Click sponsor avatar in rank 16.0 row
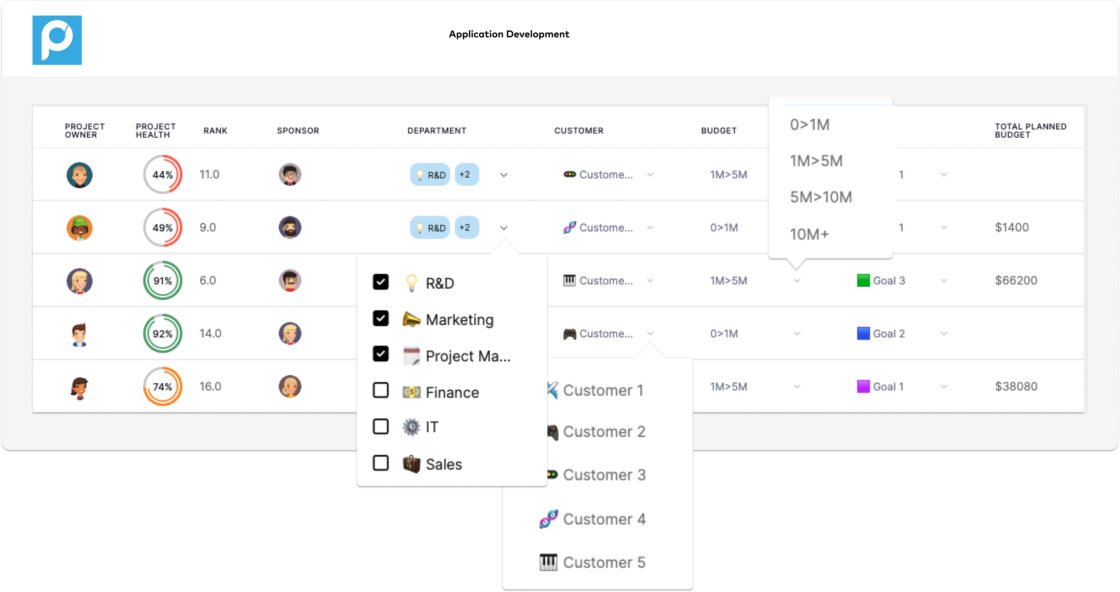 [x=290, y=386]
